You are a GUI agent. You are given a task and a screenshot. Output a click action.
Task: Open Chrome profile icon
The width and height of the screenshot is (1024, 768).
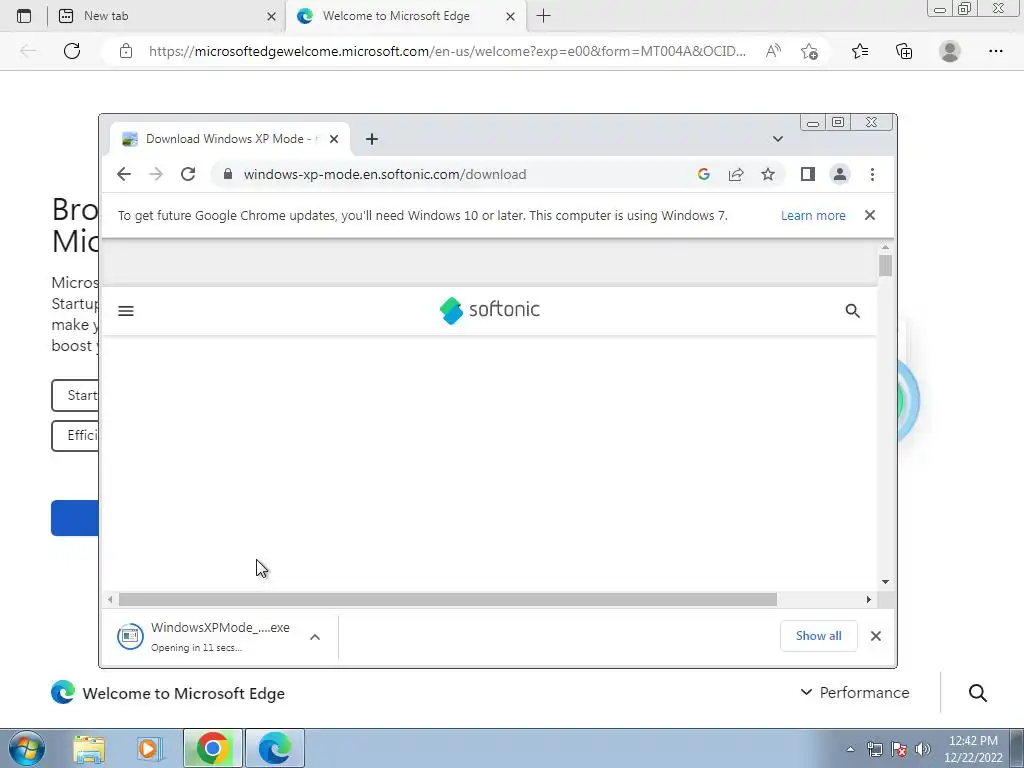tap(840, 174)
